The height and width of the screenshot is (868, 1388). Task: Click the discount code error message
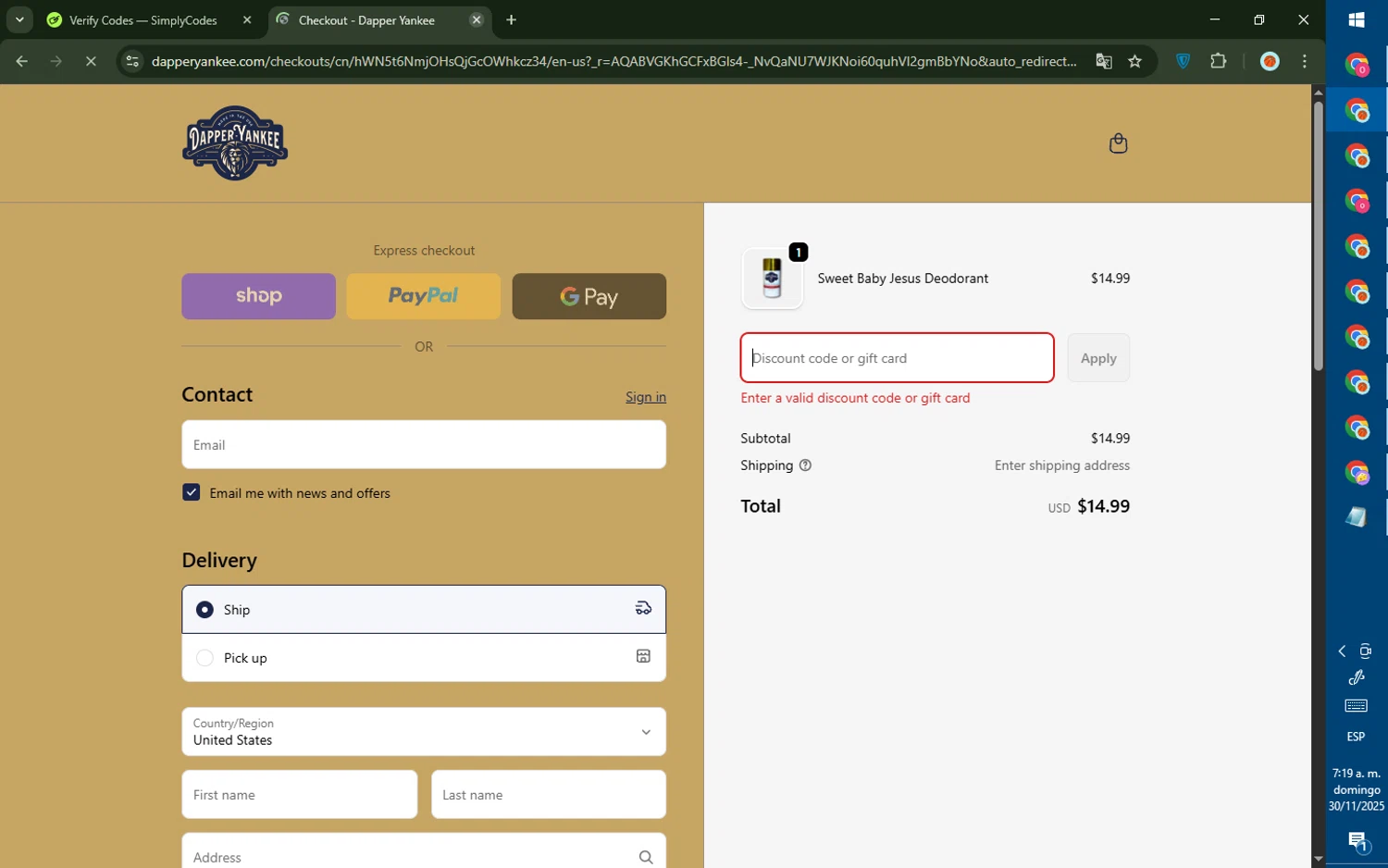855,398
